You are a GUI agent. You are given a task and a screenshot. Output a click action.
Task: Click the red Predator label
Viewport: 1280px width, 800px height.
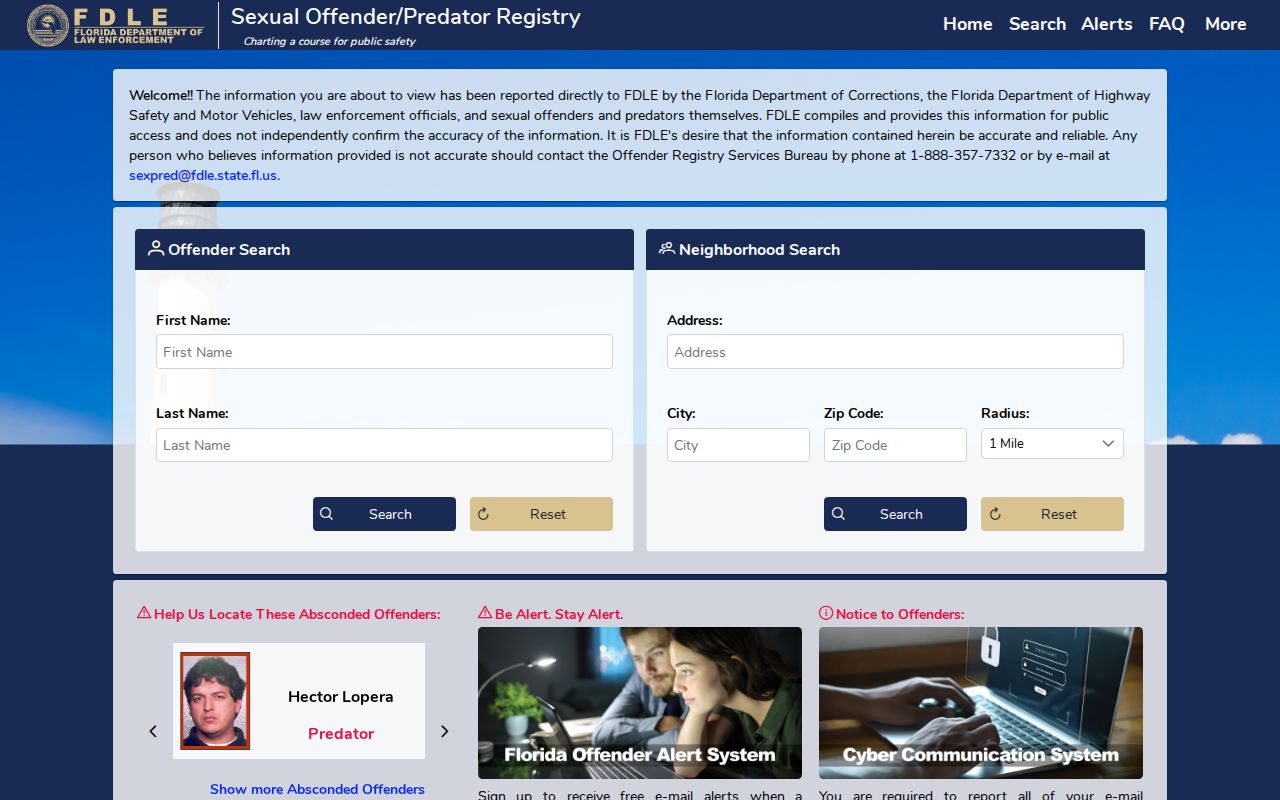pyautogui.click(x=341, y=733)
